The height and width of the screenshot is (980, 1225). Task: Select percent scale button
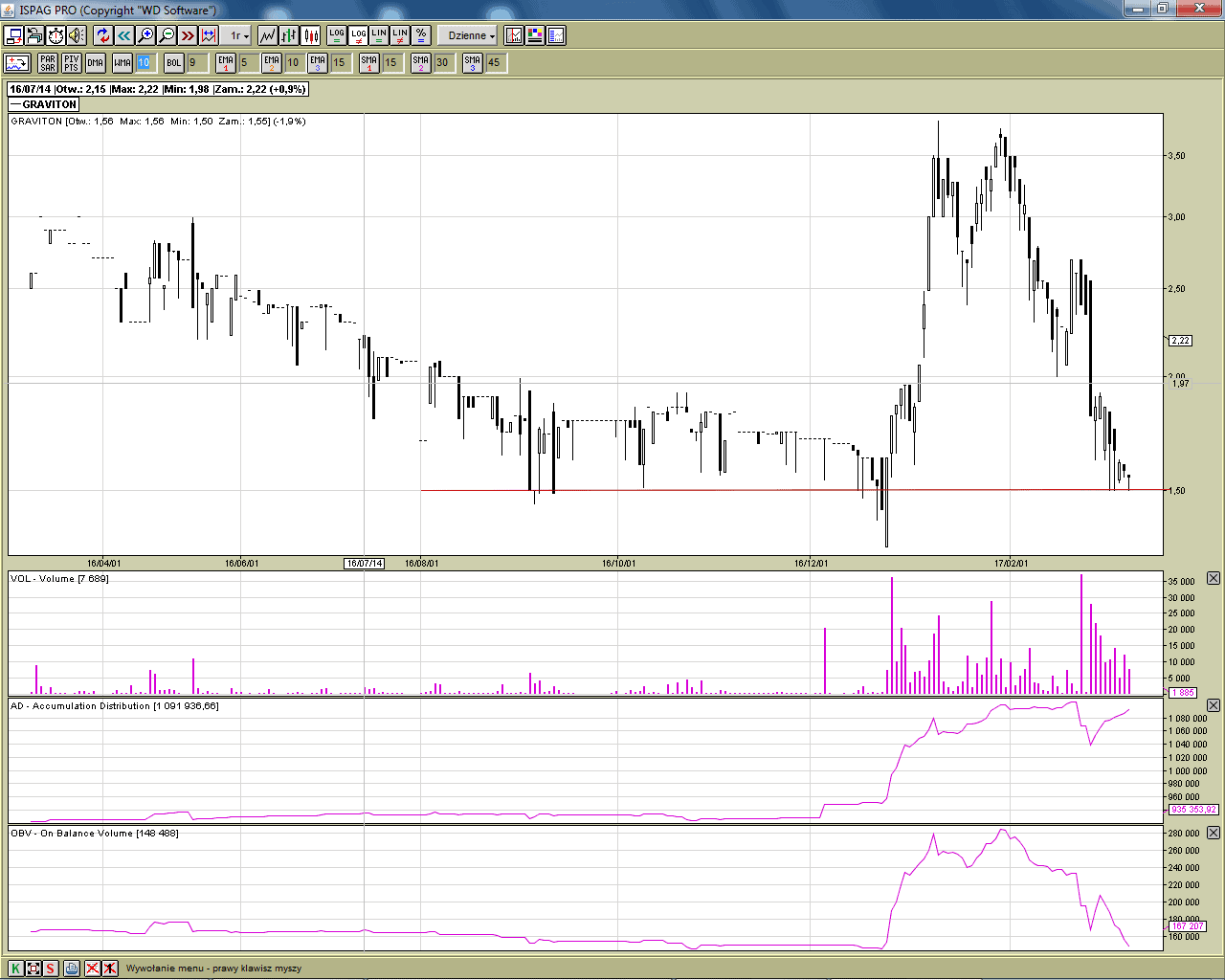point(421,35)
